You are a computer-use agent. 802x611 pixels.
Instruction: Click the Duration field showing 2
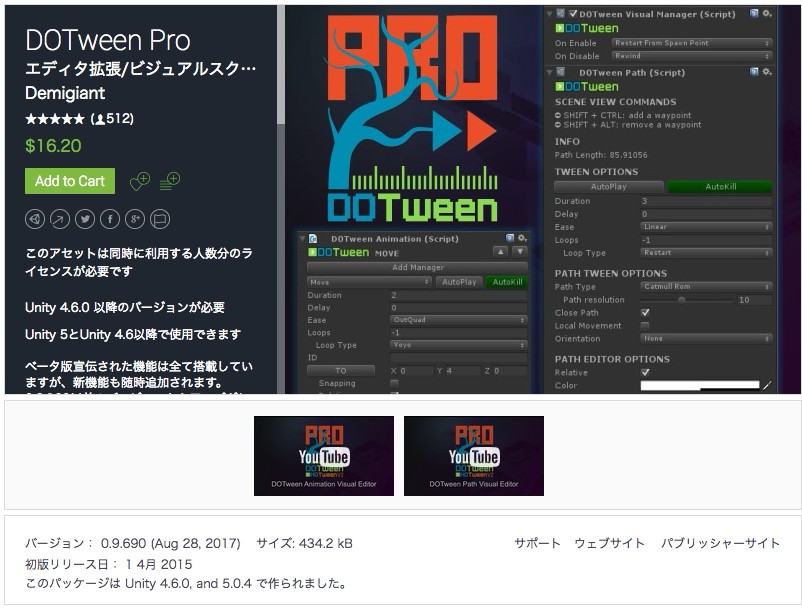(x=459, y=295)
